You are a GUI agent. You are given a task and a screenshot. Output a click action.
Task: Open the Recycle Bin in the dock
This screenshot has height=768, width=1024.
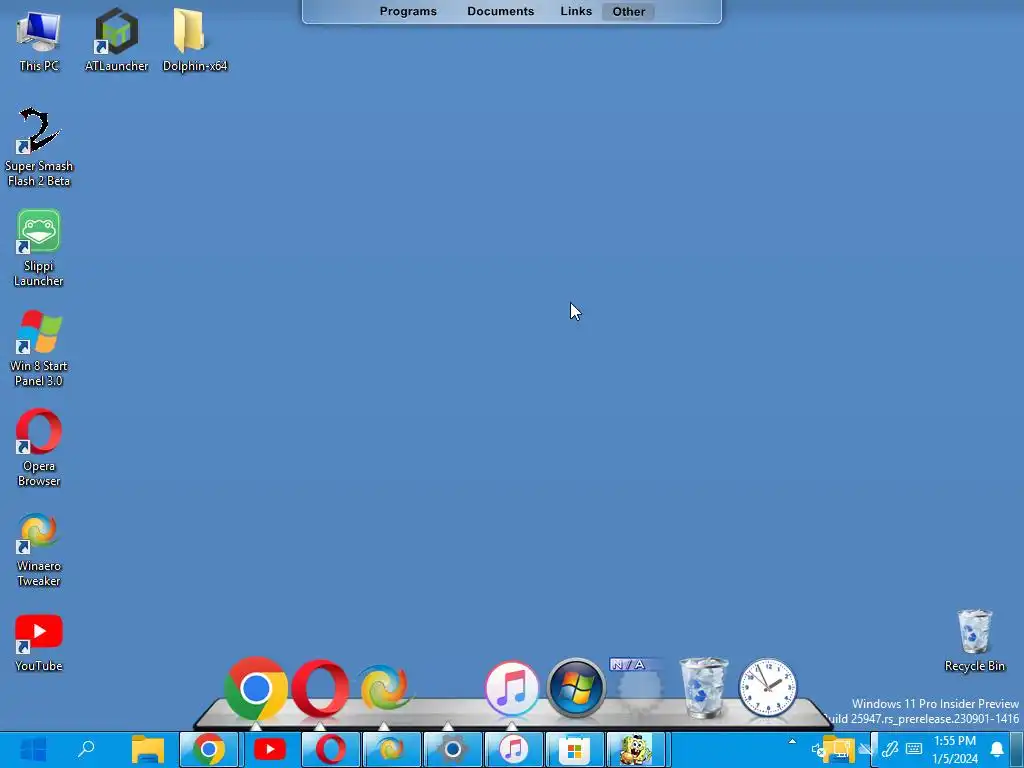703,688
